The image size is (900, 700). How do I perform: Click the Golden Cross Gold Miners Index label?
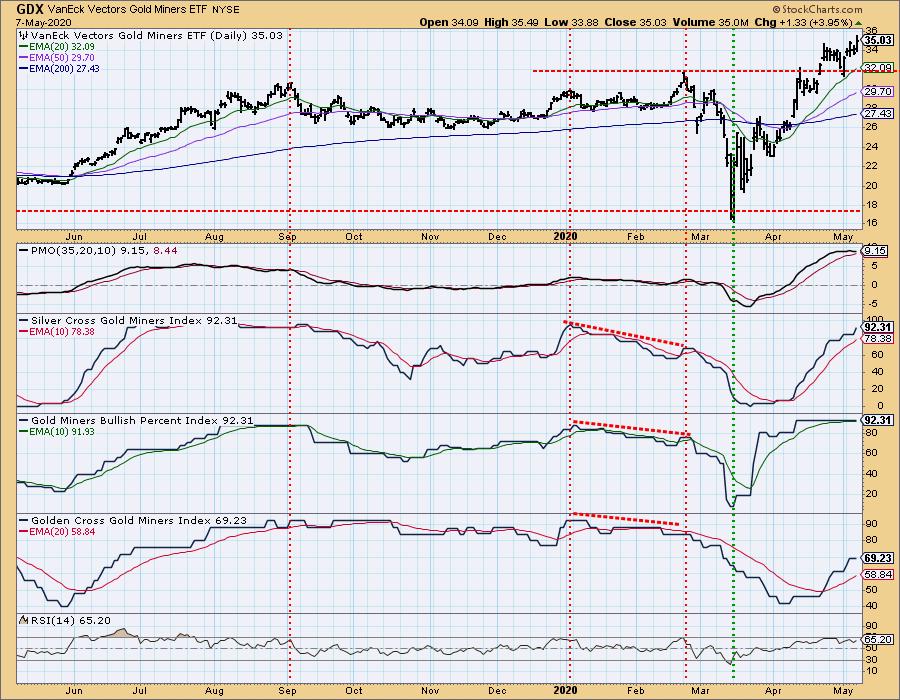(x=134, y=520)
